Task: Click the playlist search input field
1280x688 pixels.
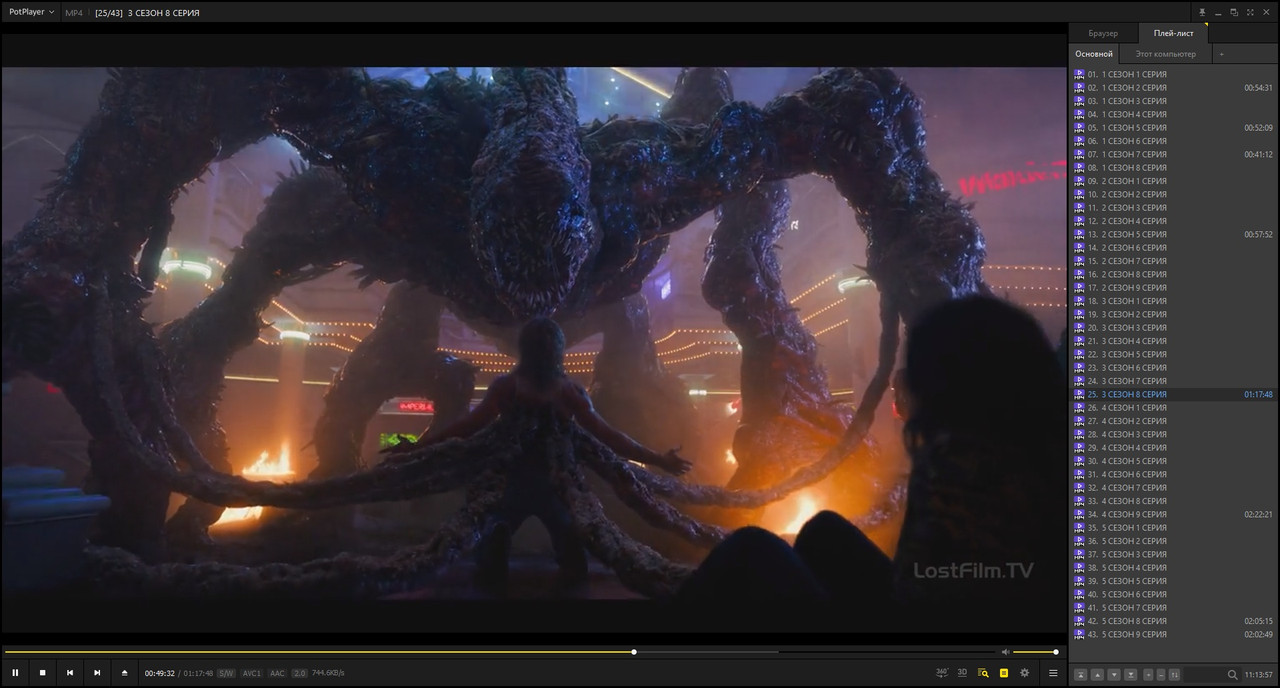Action: 1204,675
